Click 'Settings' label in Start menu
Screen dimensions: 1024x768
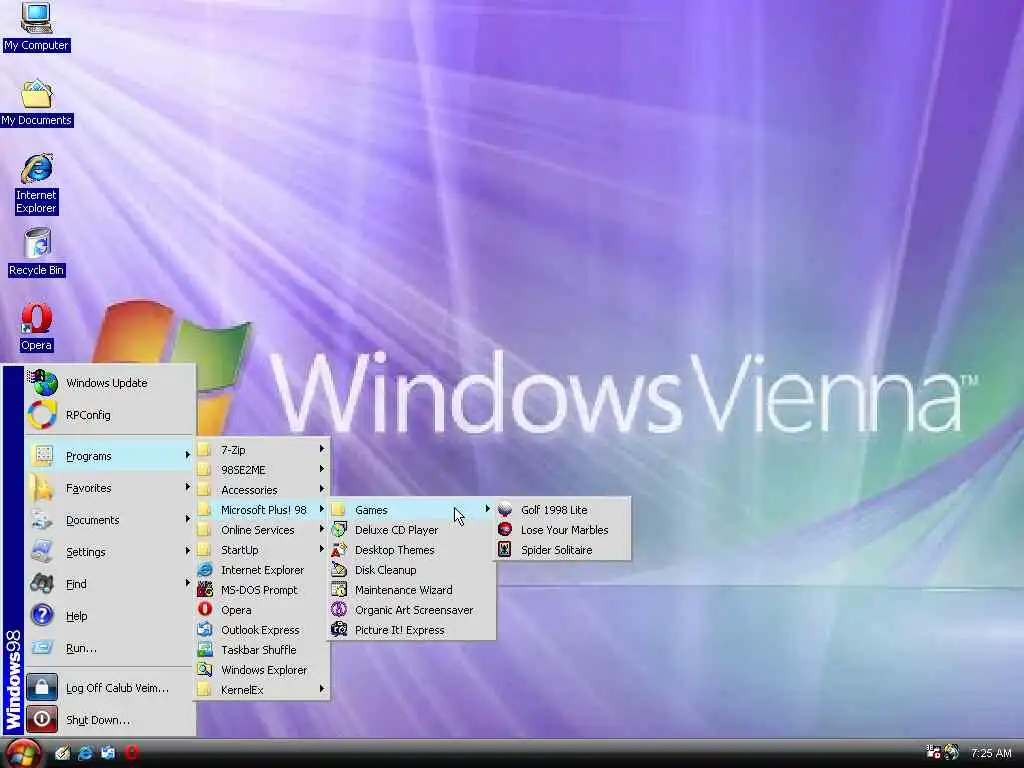click(86, 552)
